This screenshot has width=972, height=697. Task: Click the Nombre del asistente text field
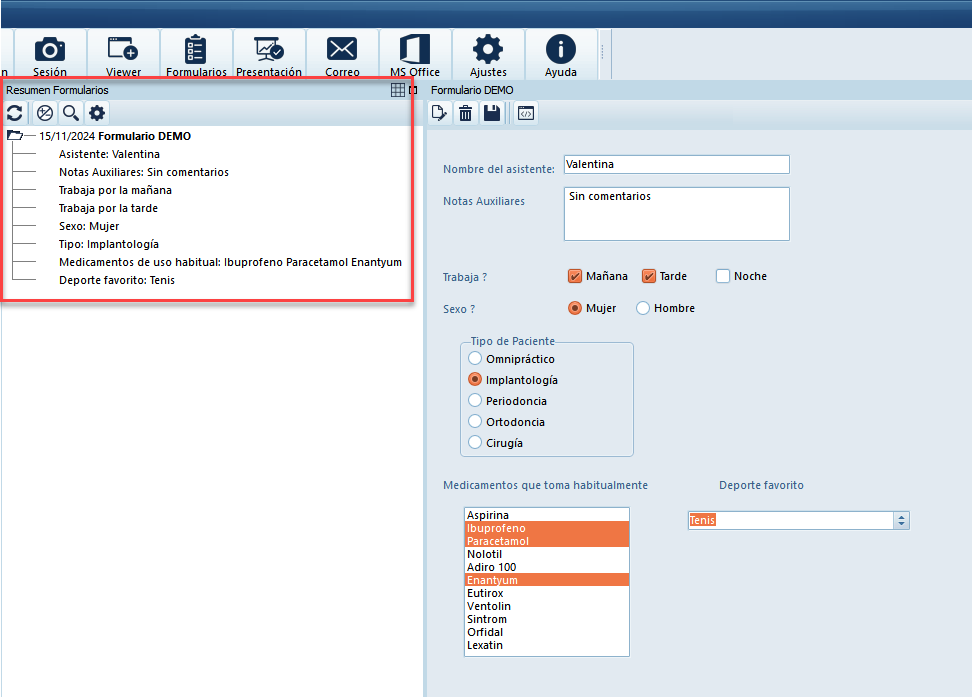point(676,164)
